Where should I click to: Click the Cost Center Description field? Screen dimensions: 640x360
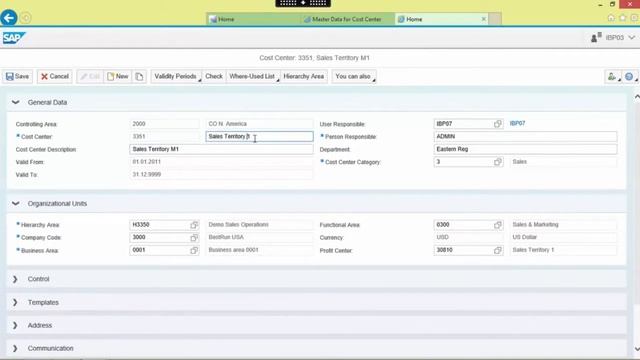[x=221, y=149]
